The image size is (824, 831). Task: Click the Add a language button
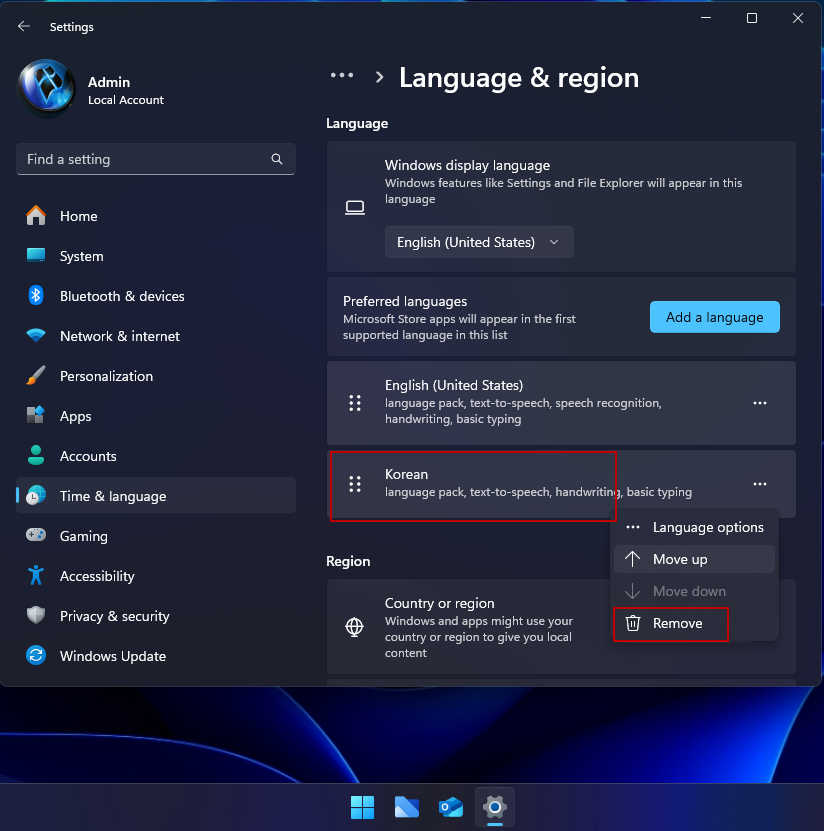tap(714, 317)
